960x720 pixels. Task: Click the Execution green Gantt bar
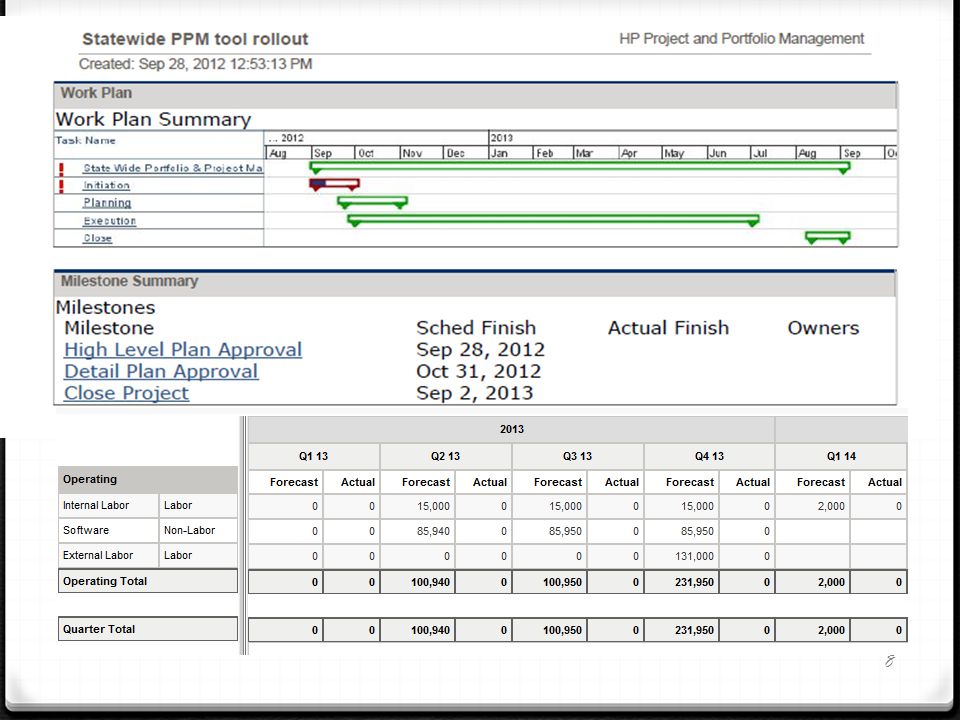(x=553, y=220)
